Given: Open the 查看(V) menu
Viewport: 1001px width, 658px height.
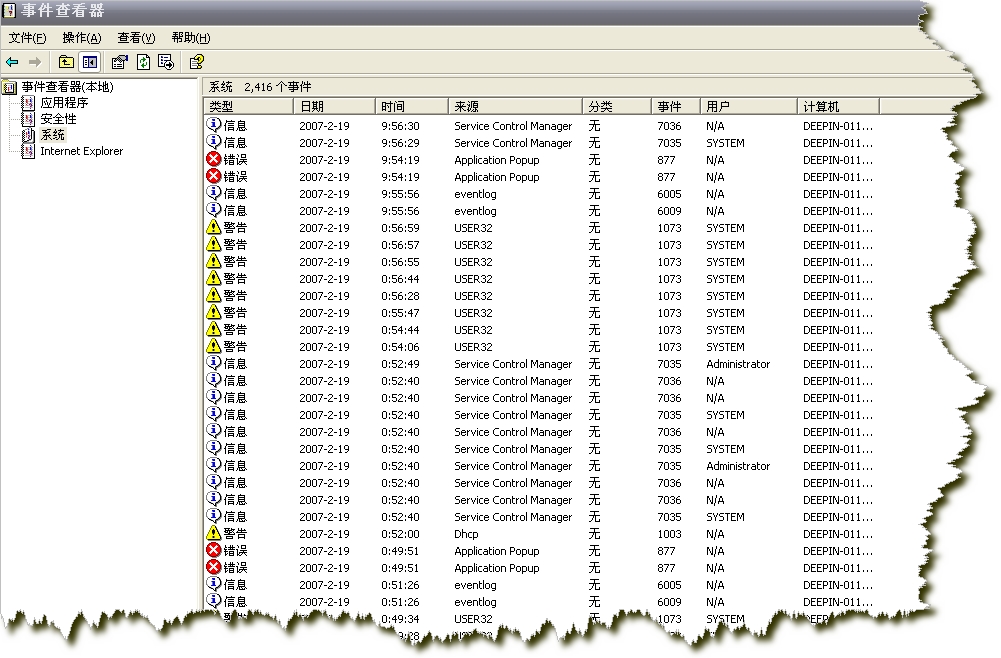Looking at the screenshot, I should pyautogui.click(x=136, y=38).
